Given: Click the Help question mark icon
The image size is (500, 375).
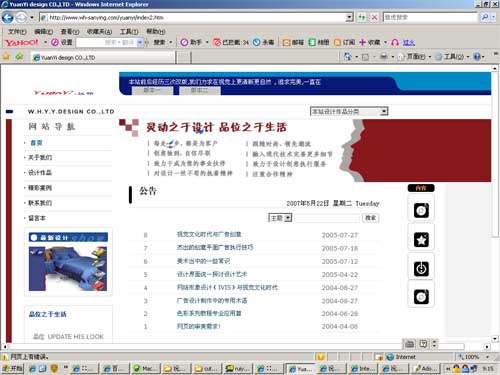Looking at the screenshot, I should tap(477, 57).
